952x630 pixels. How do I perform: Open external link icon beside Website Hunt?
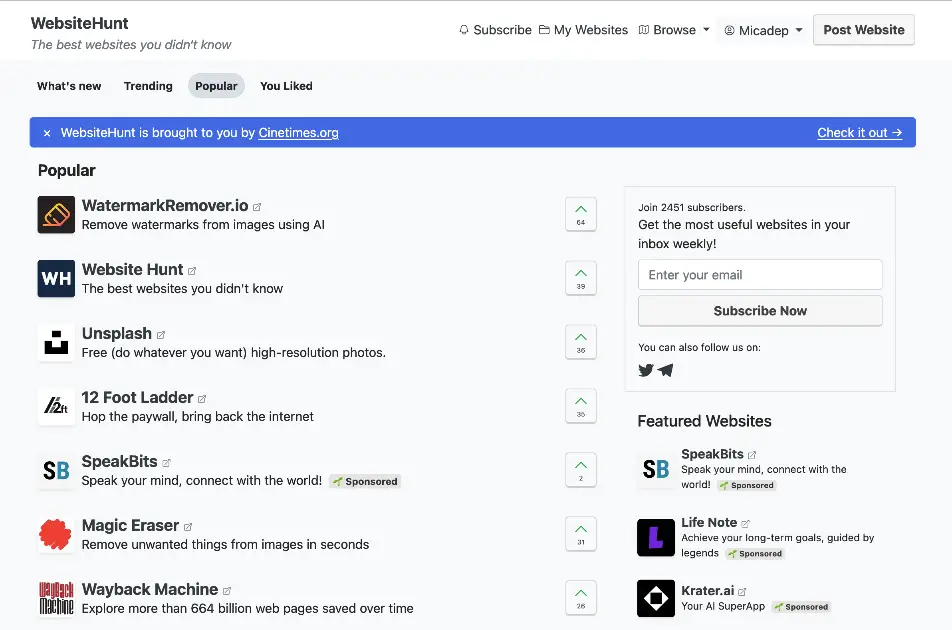(x=192, y=271)
